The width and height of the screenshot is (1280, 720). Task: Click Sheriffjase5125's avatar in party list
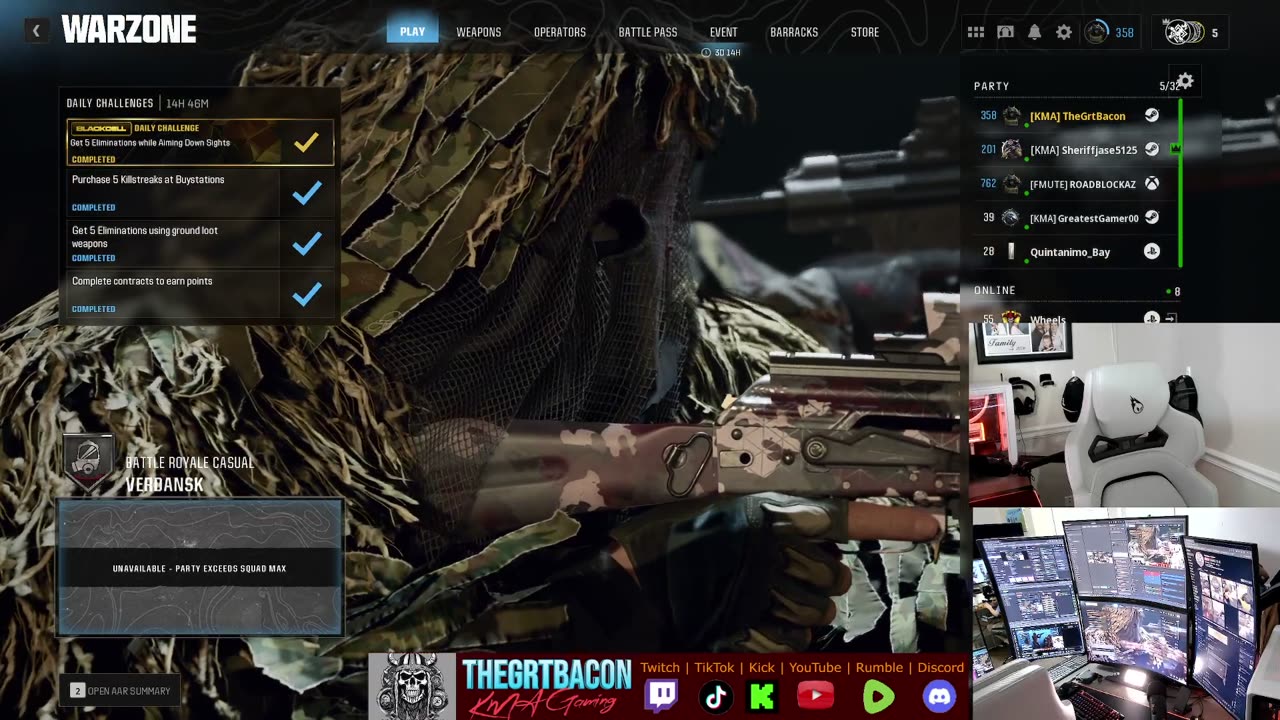[1011, 150]
